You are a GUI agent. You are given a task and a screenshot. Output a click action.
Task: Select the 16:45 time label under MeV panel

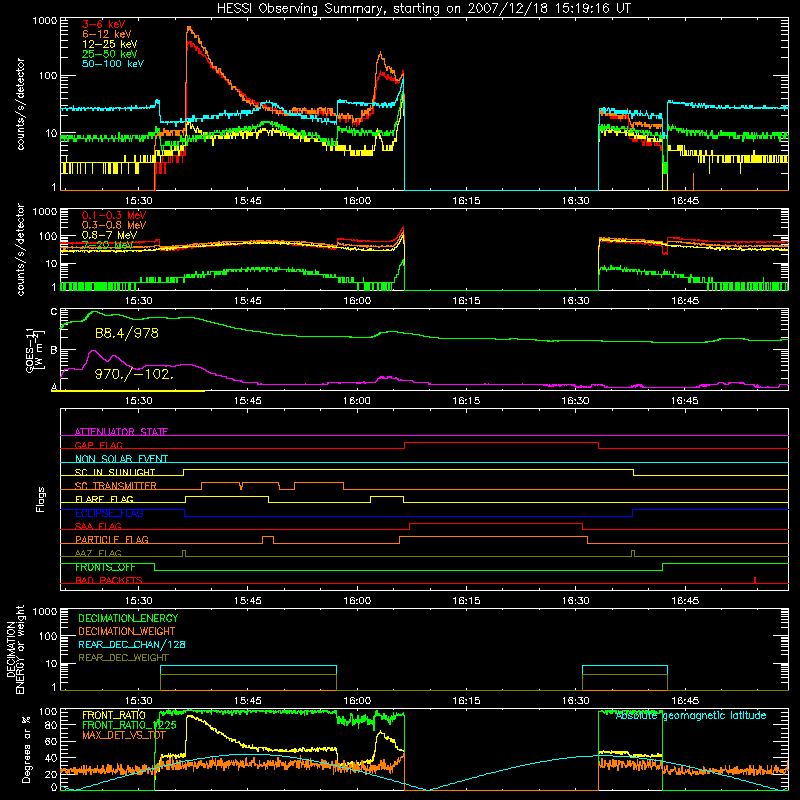click(x=685, y=301)
